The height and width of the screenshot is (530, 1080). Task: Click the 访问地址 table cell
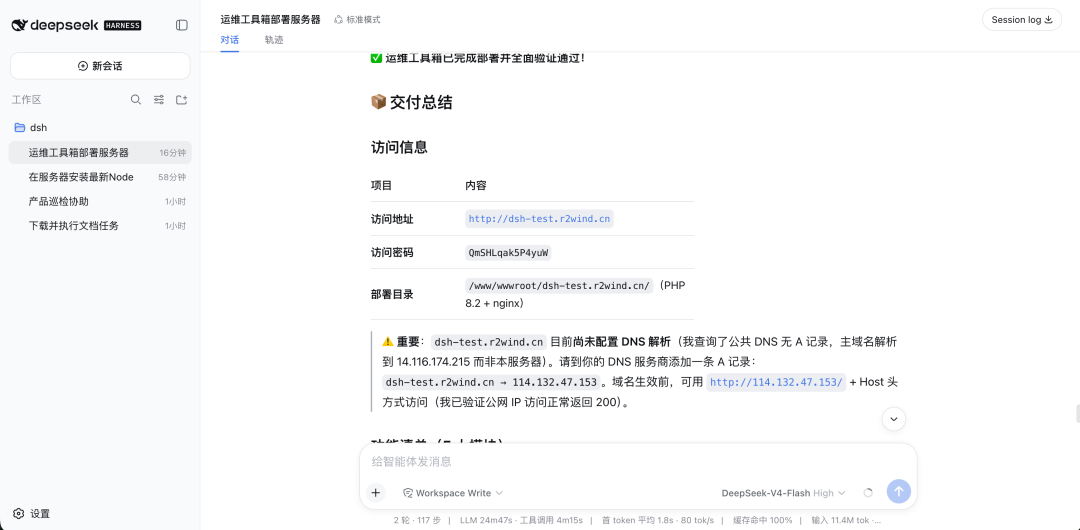click(x=392, y=219)
